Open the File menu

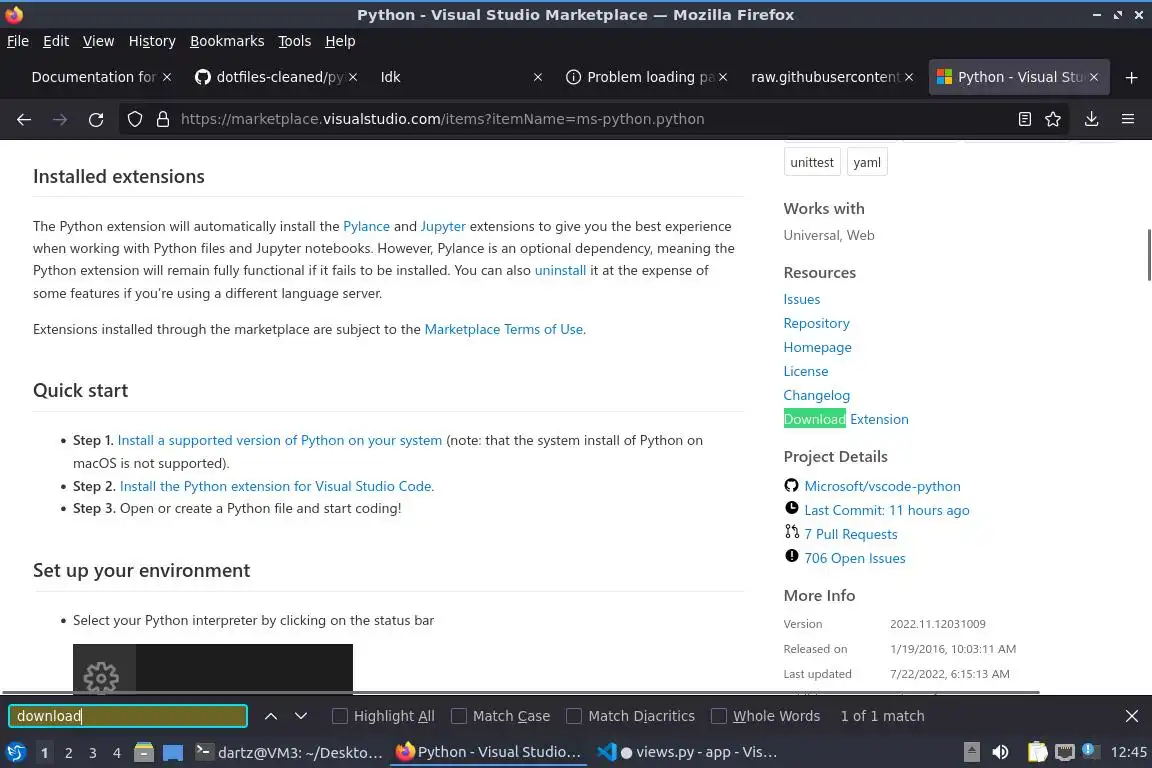(18, 41)
